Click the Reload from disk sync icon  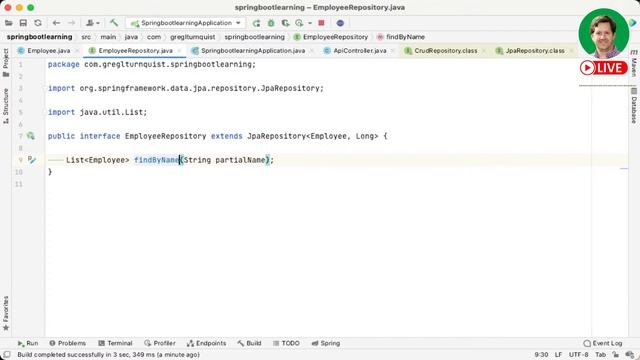click(38, 23)
